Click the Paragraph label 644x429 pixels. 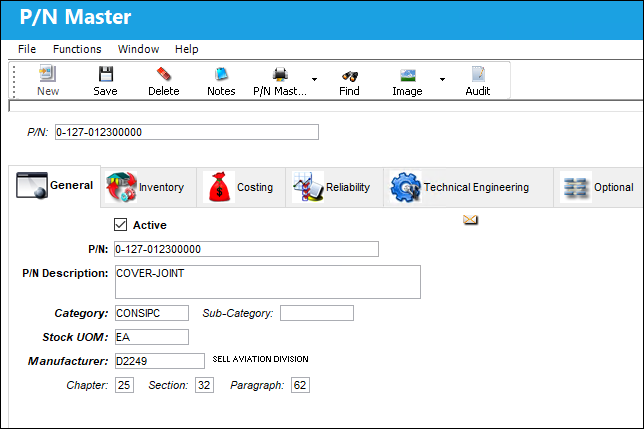(x=257, y=385)
